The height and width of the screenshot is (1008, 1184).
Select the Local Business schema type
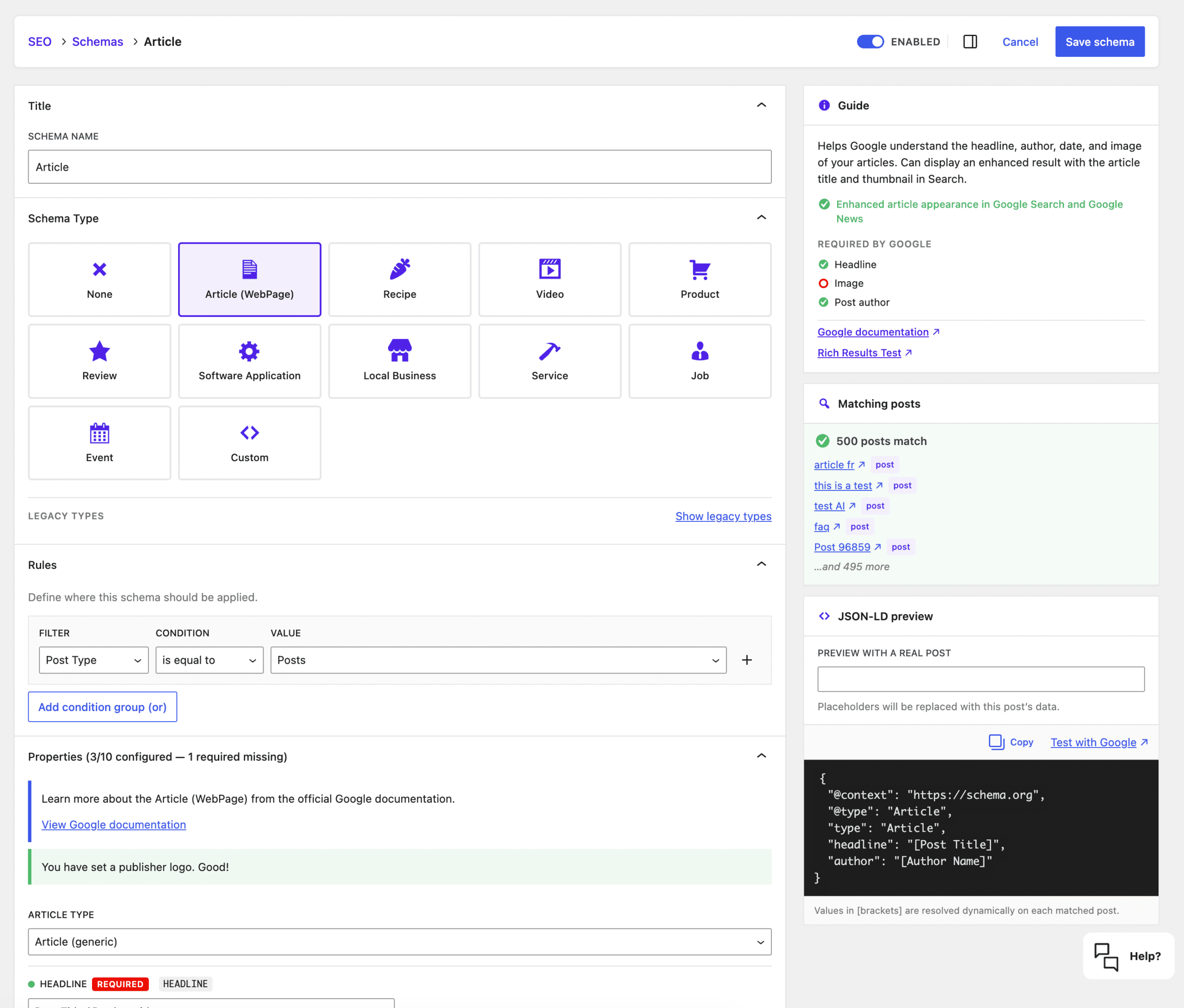(x=400, y=361)
